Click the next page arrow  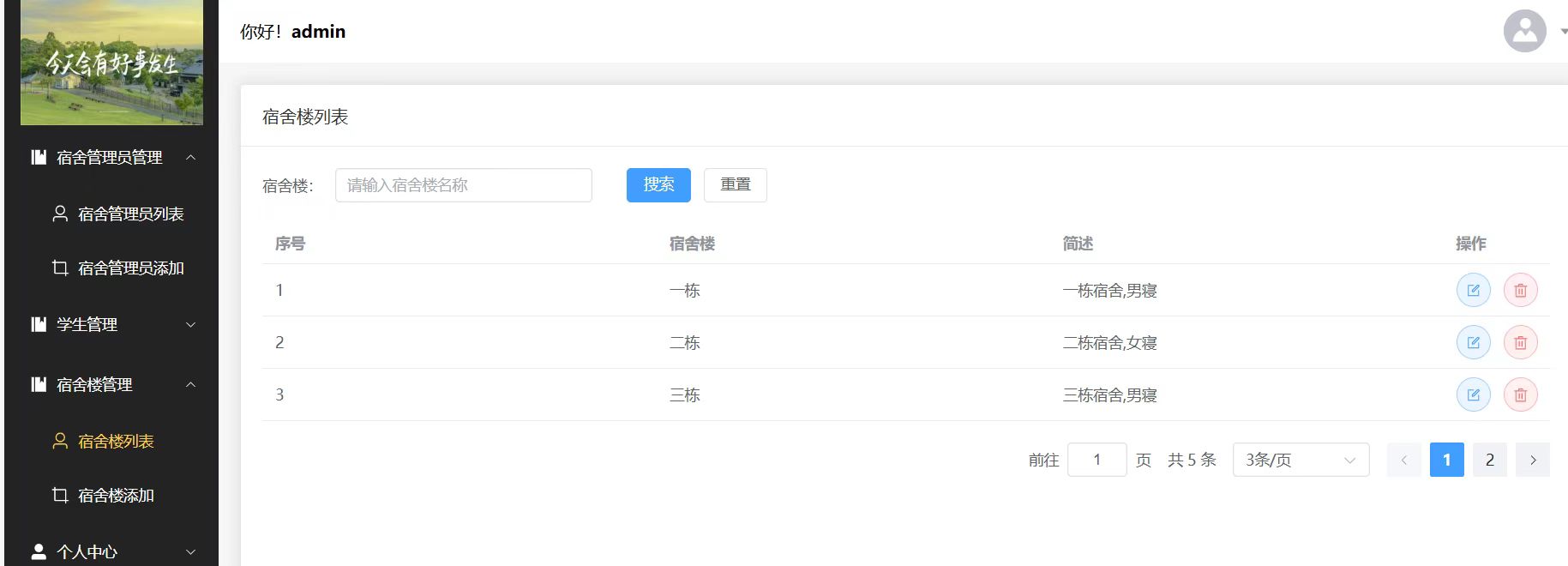[x=1533, y=460]
